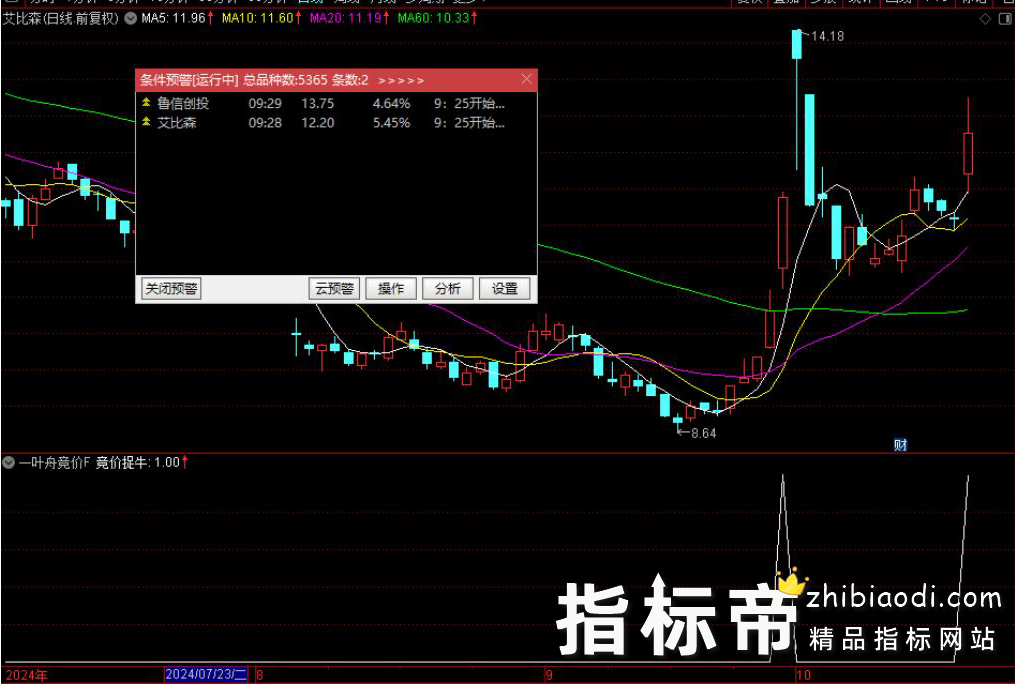Click the alert arrow icon beside 鲁信创投

pyautogui.click(x=146, y=103)
